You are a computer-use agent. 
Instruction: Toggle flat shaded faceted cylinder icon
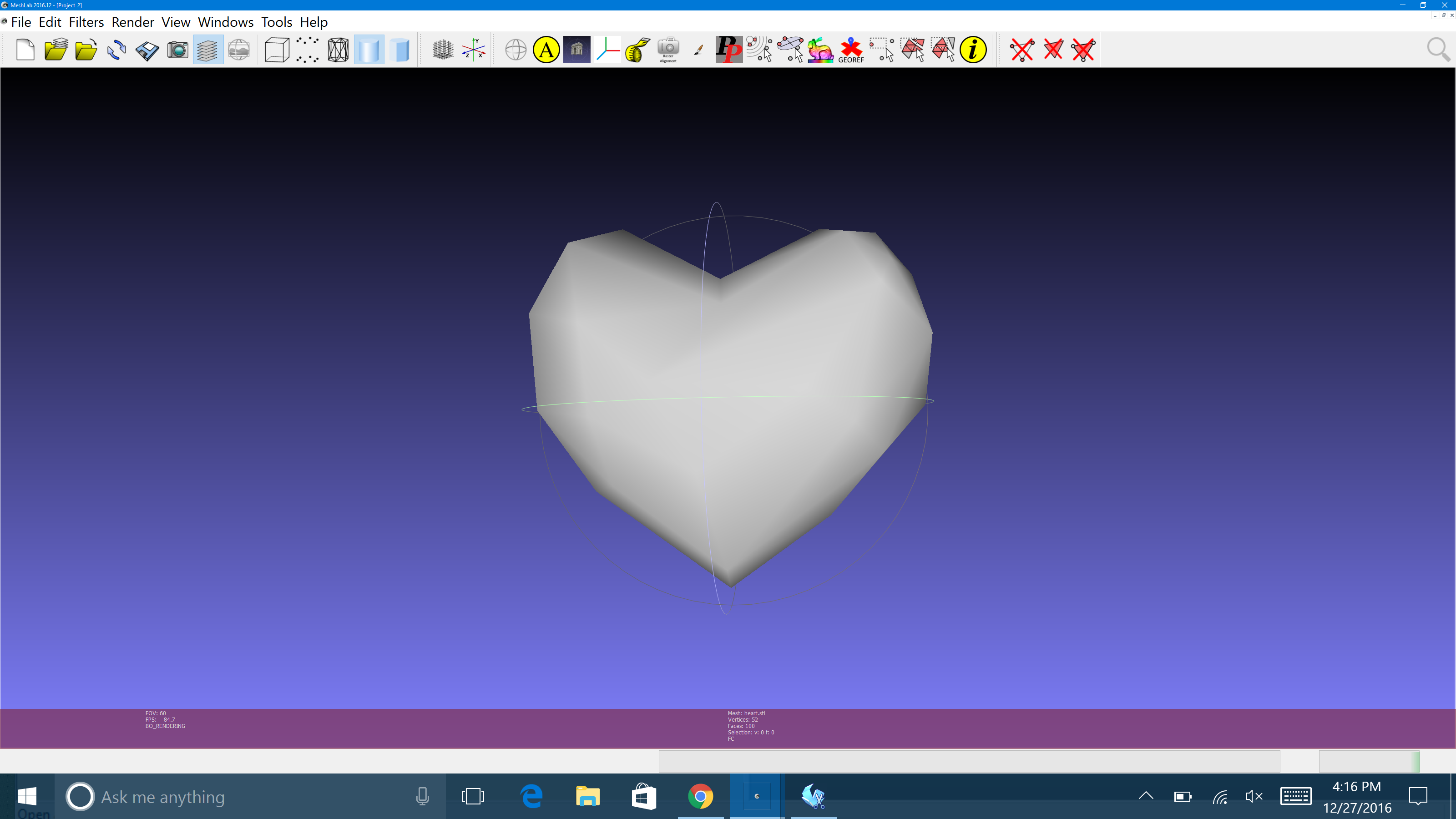click(x=399, y=50)
